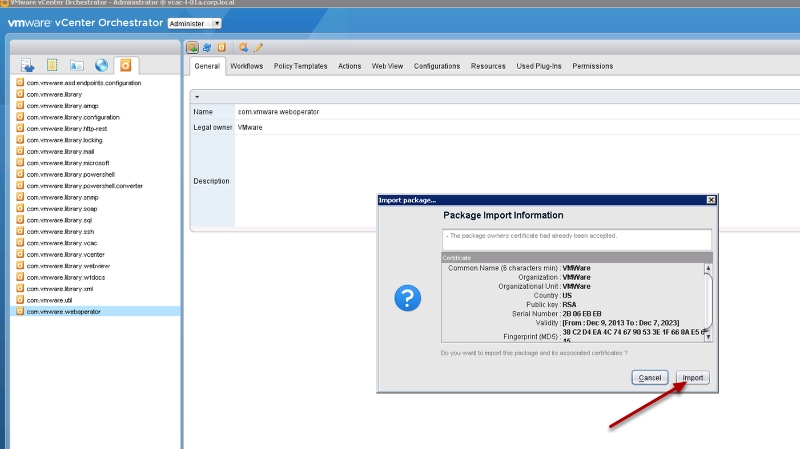The width and height of the screenshot is (800, 449).
Task: Select com.vmware.library.powershell.converter package
Action: 85,186
